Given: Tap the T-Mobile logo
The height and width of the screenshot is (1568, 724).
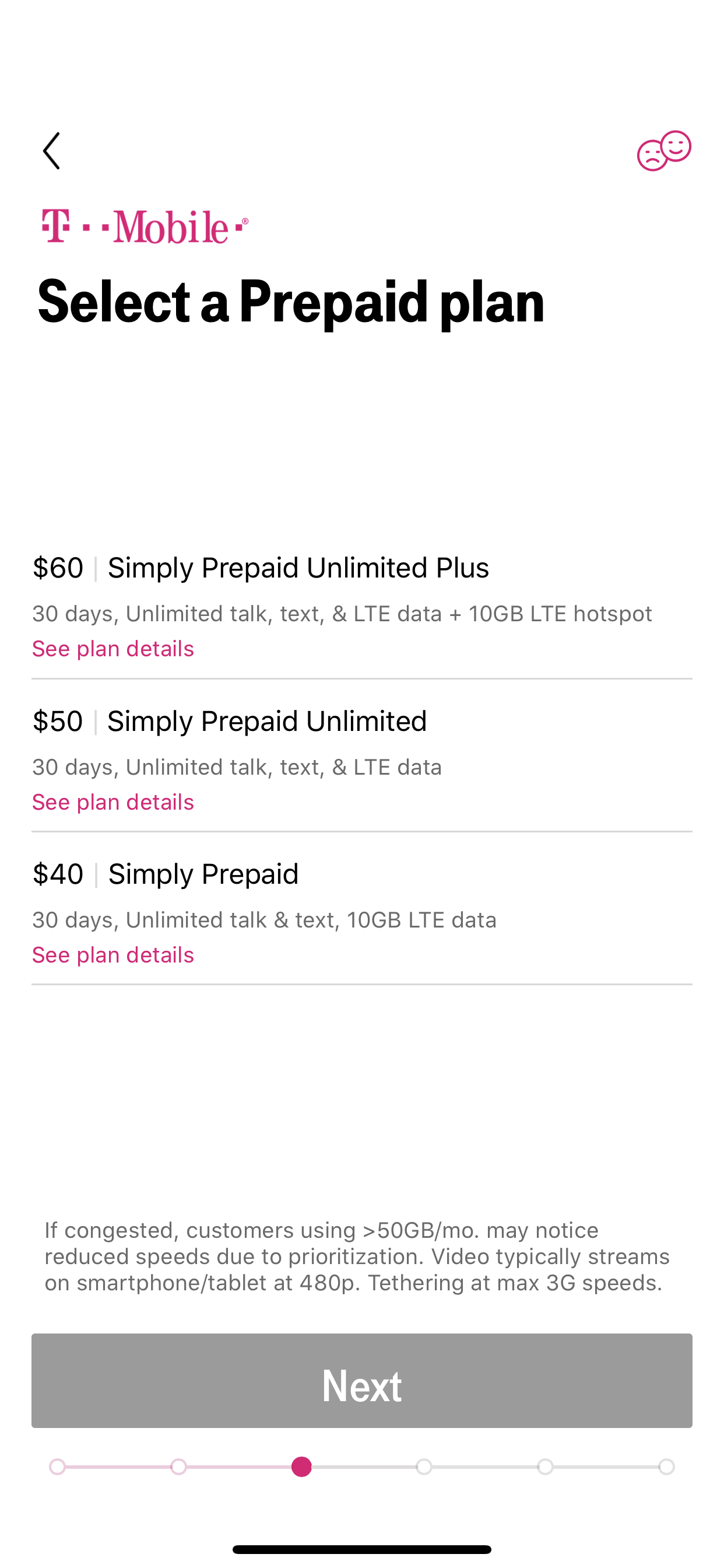Looking at the screenshot, I should (145, 226).
